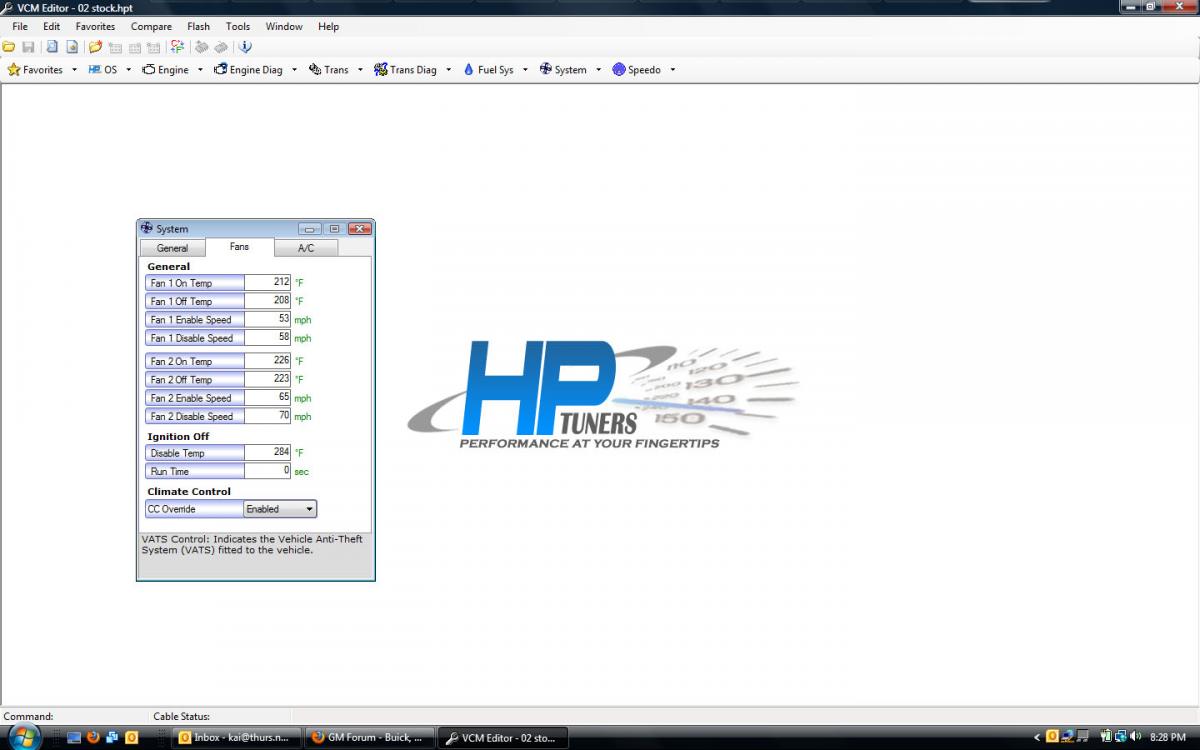Click the Fan 2 On Temp value field
1200x750 pixels.
267,361
